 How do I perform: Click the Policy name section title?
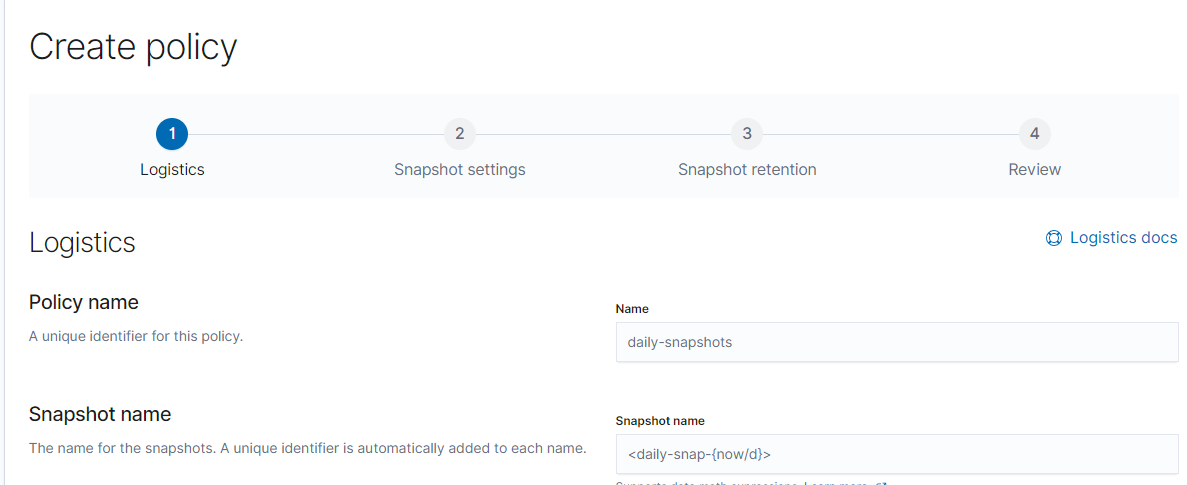[x=84, y=303]
